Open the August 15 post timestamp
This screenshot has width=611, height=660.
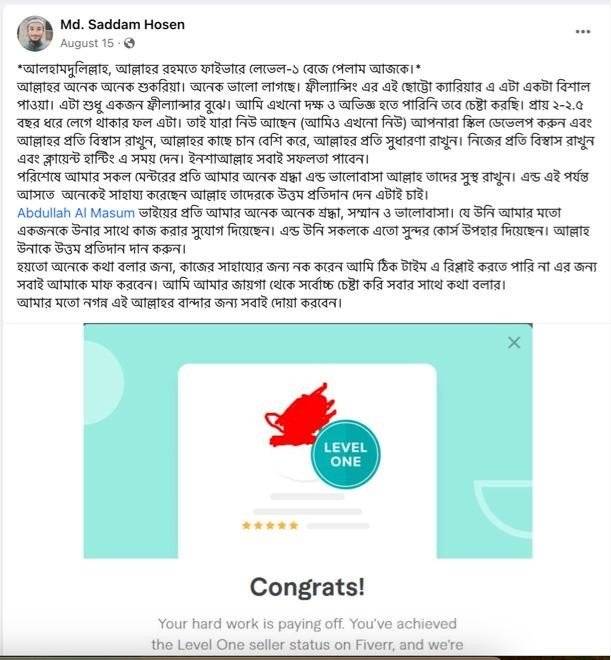coord(87,43)
